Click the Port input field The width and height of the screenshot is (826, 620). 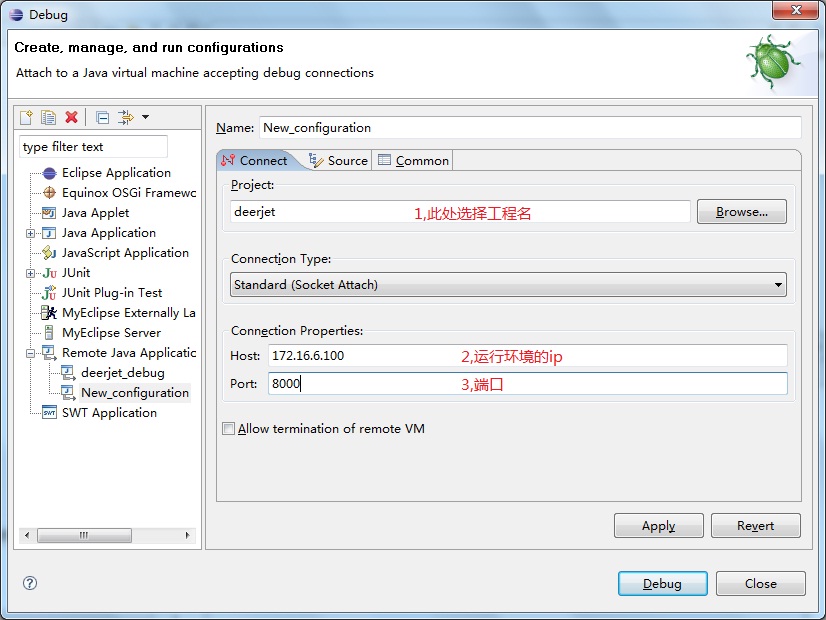pyautogui.click(x=528, y=383)
